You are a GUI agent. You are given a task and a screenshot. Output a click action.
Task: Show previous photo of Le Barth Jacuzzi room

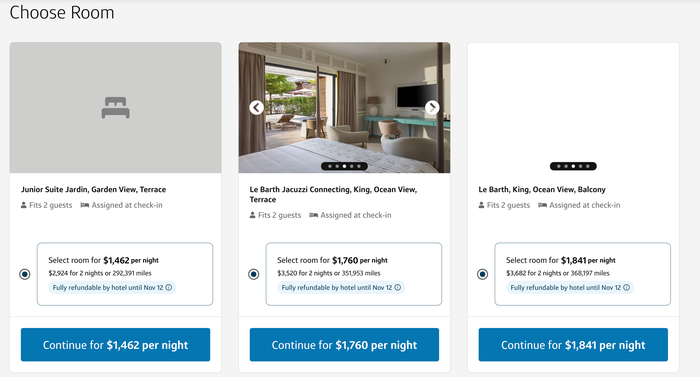tap(256, 108)
